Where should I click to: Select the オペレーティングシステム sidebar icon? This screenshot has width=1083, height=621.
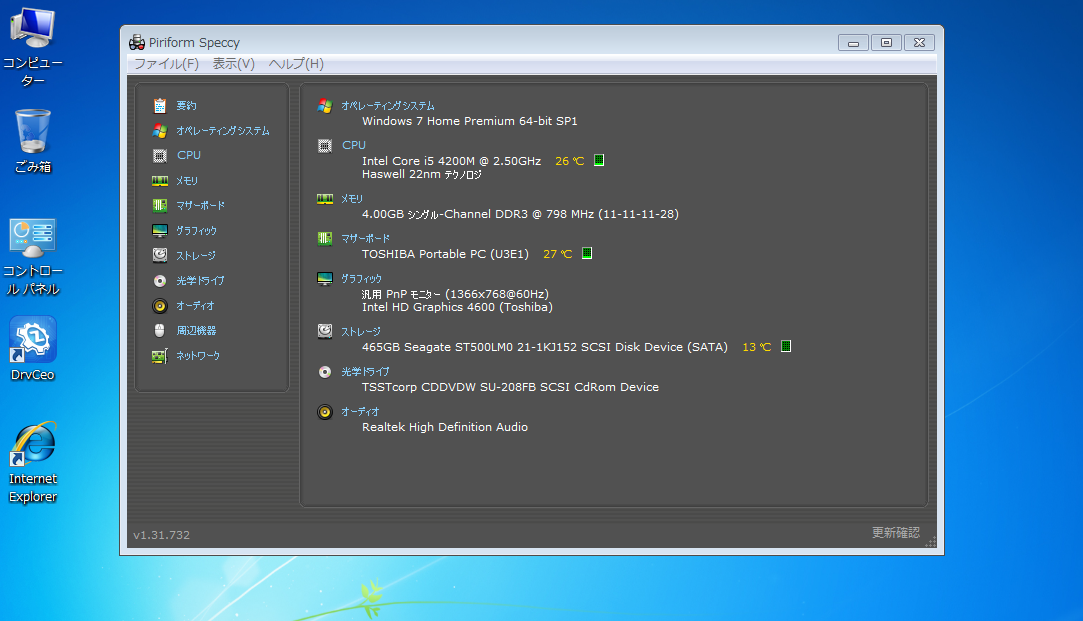click(x=160, y=131)
